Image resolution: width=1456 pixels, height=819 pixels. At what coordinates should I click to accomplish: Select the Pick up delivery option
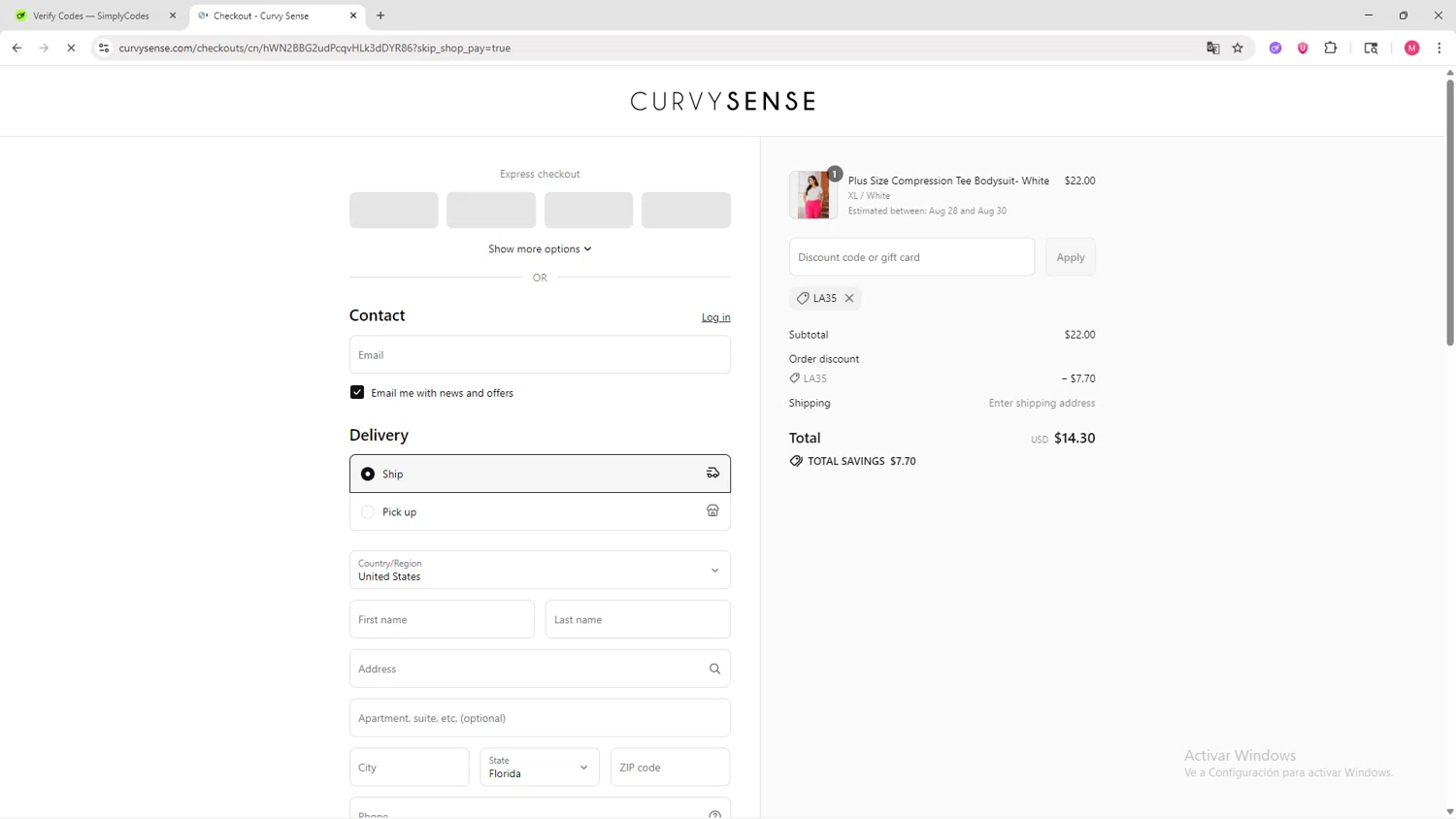(x=540, y=511)
